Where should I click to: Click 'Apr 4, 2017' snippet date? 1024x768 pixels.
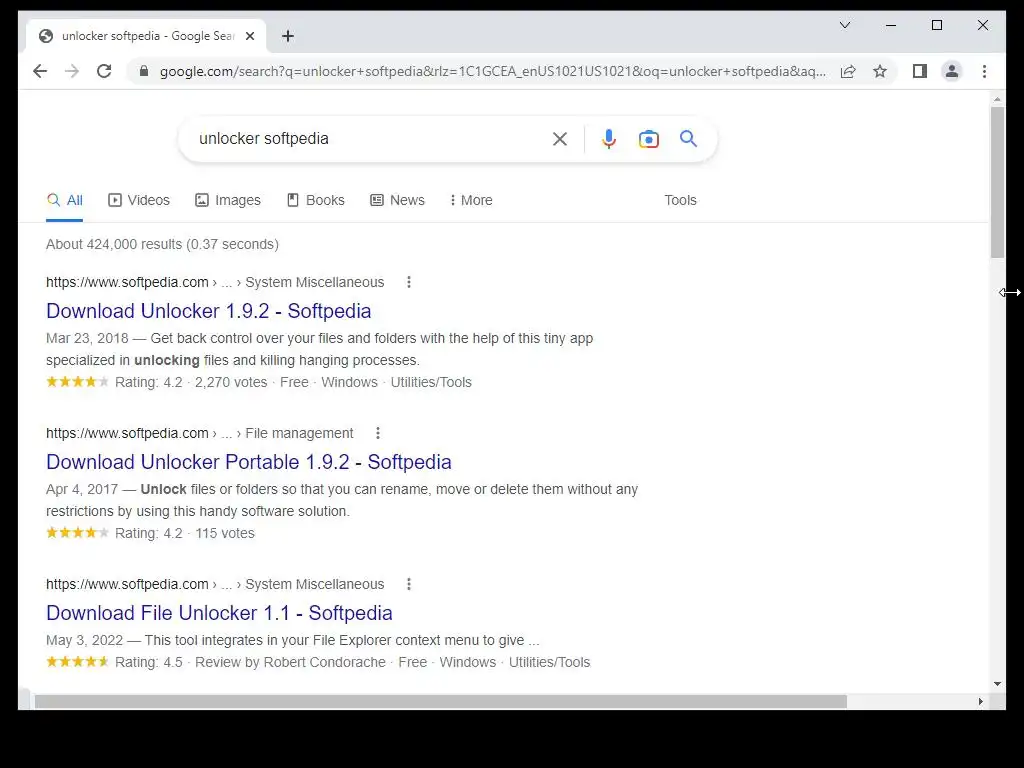pos(82,489)
